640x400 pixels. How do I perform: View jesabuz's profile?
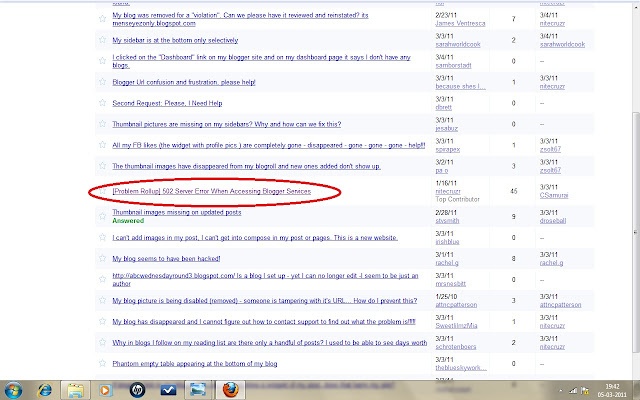pyautogui.click(x=447, y=128)
